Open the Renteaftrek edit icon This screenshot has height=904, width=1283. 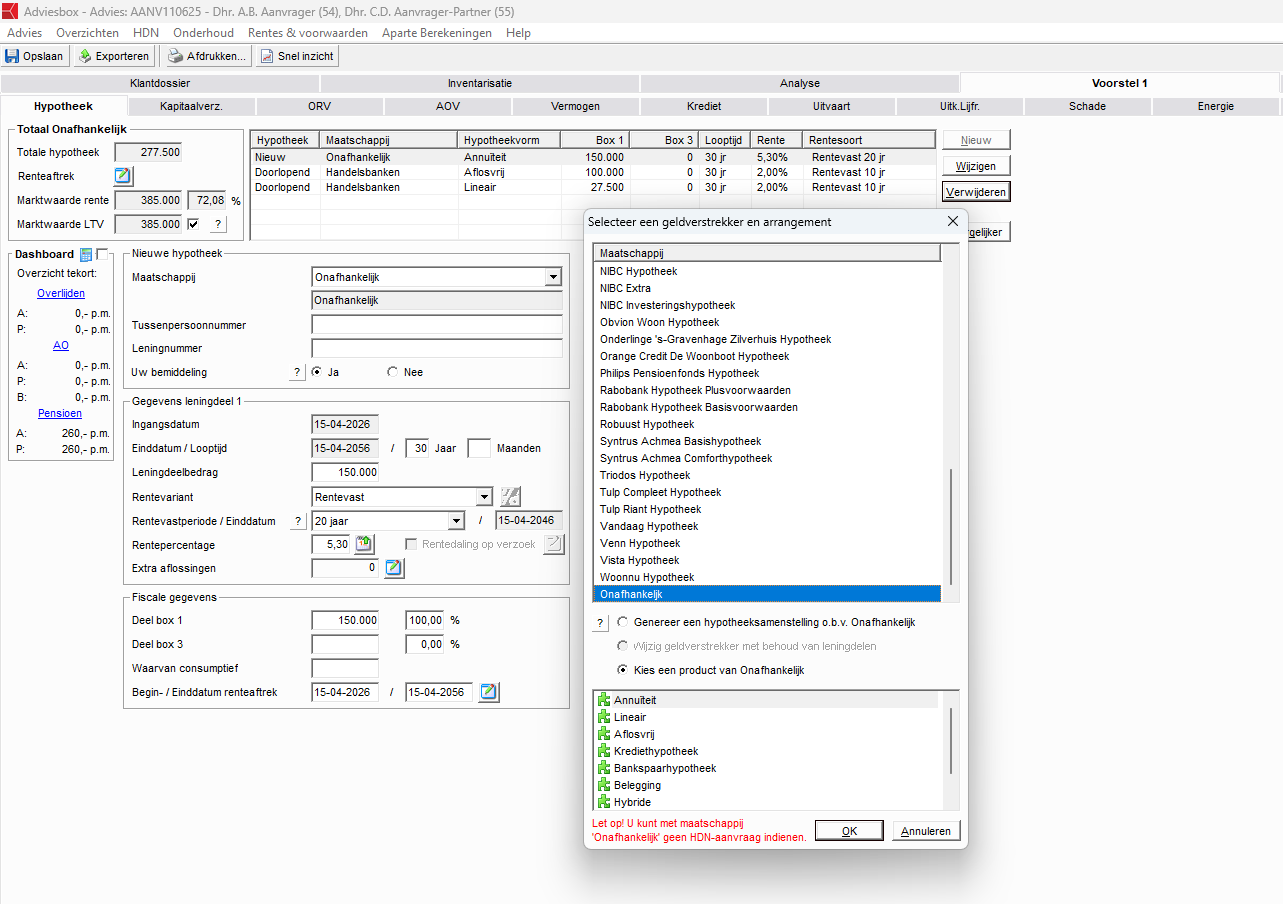coord(123,176)
